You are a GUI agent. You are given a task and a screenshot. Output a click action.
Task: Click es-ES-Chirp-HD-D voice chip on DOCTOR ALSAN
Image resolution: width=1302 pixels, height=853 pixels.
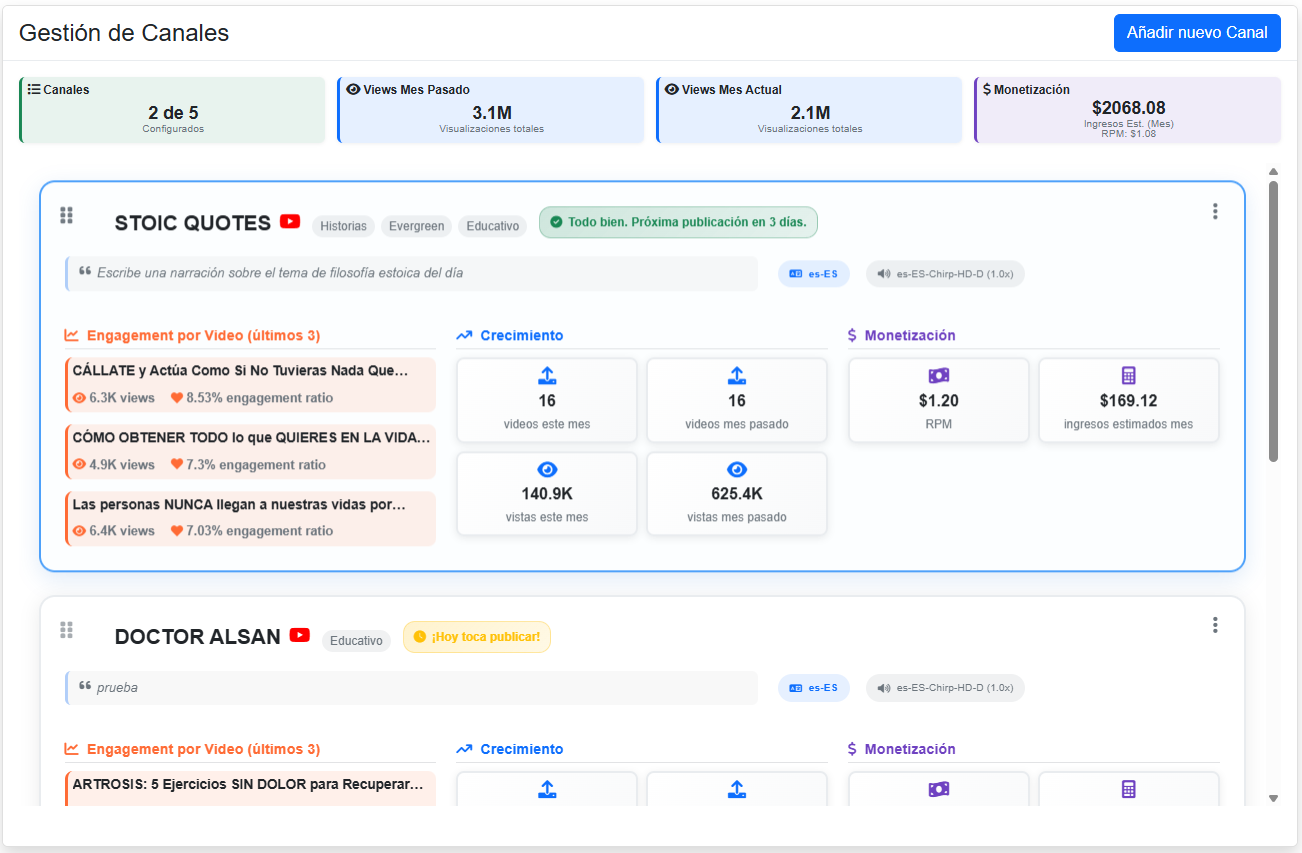945,687
